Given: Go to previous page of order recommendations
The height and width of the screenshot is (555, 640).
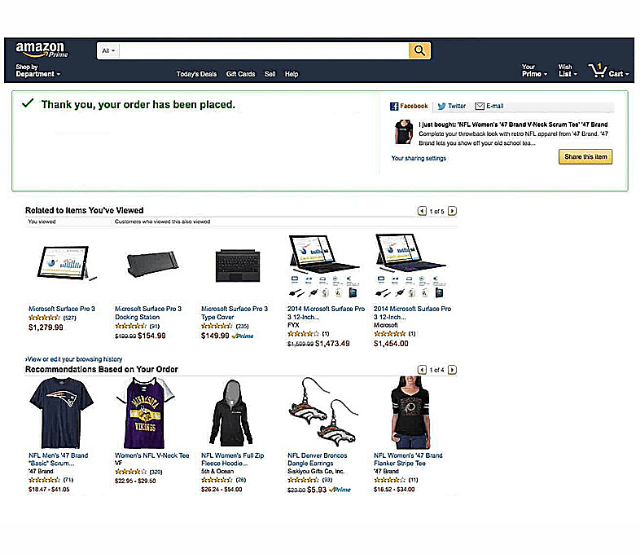Looking at the screenshot, I should pyautogui.click(x=422, y=370).
